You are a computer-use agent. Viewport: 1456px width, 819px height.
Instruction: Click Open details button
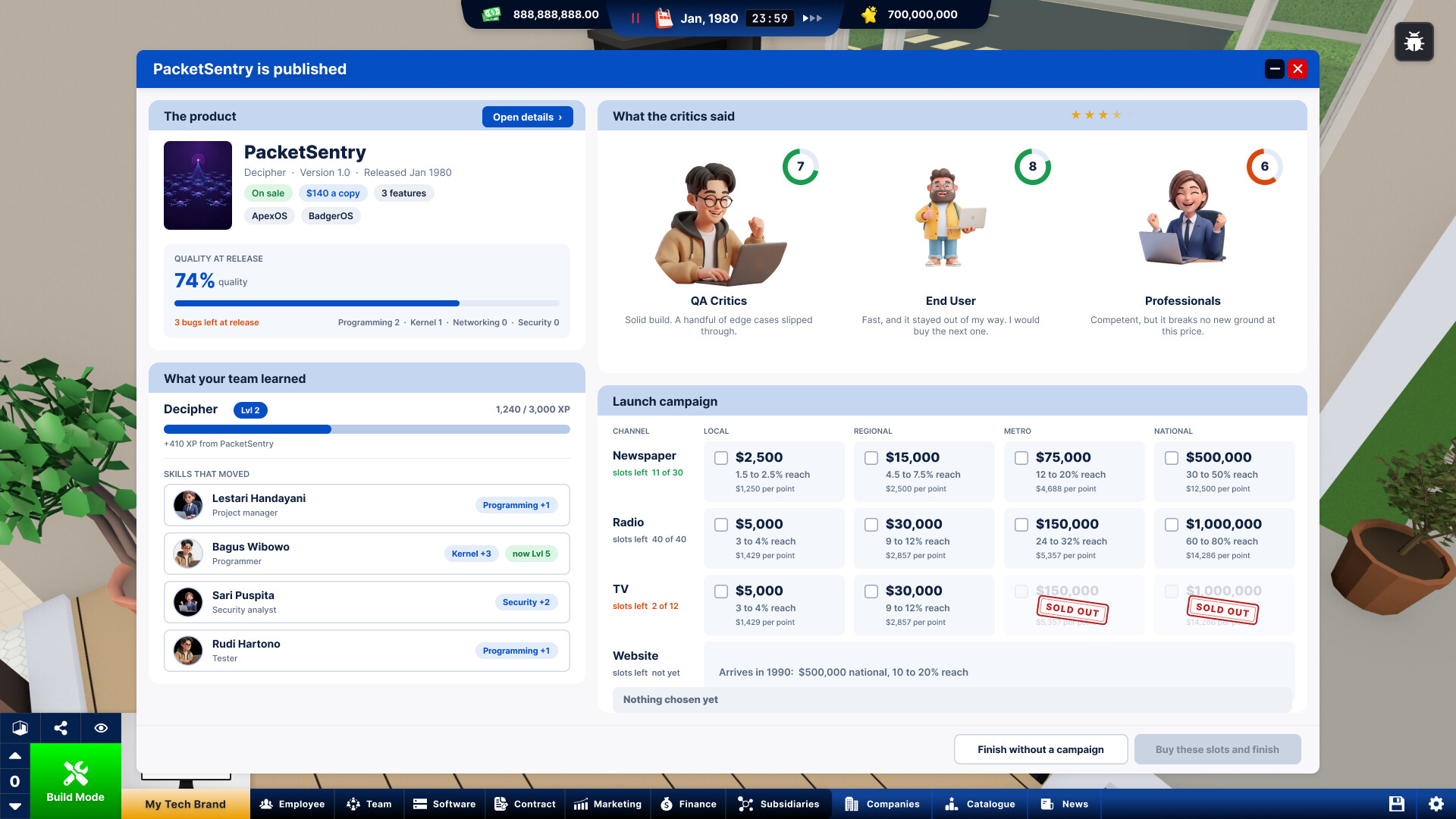pyautogui.click(x=527, y=117)
